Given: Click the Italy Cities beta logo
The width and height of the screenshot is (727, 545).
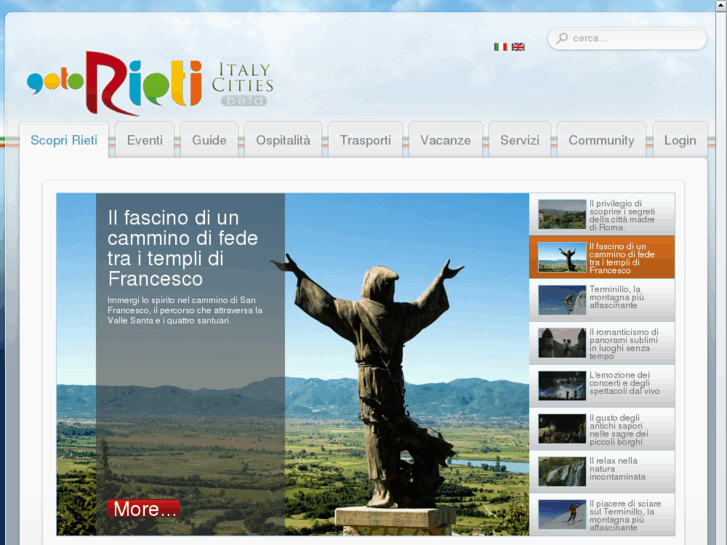Looking at the screenshot, I should 242,84.
